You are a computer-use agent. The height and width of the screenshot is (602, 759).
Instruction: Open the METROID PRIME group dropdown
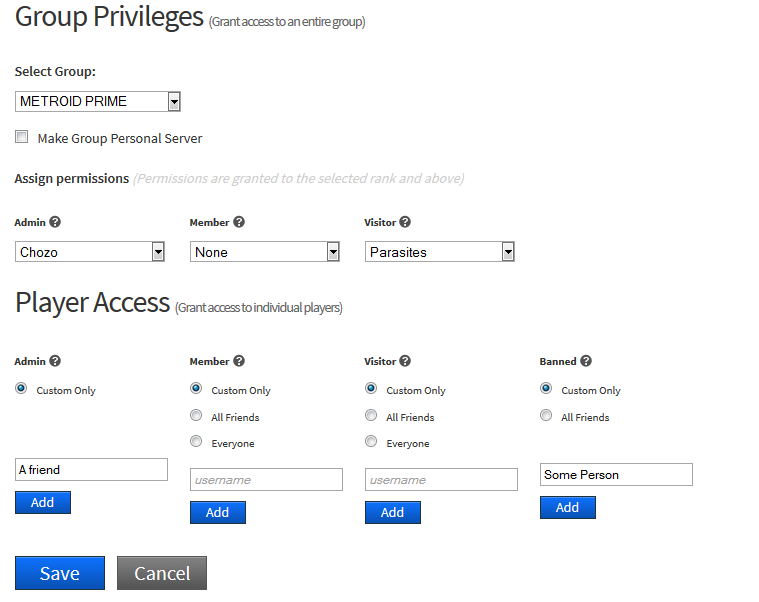[98, 102]
